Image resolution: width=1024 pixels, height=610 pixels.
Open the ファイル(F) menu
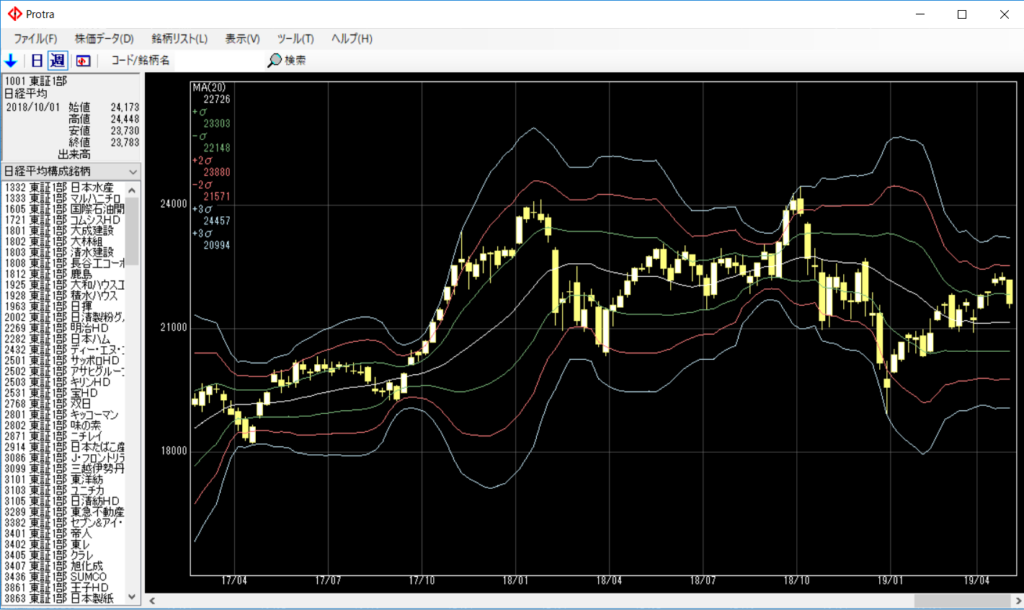[x=35, y=38]
